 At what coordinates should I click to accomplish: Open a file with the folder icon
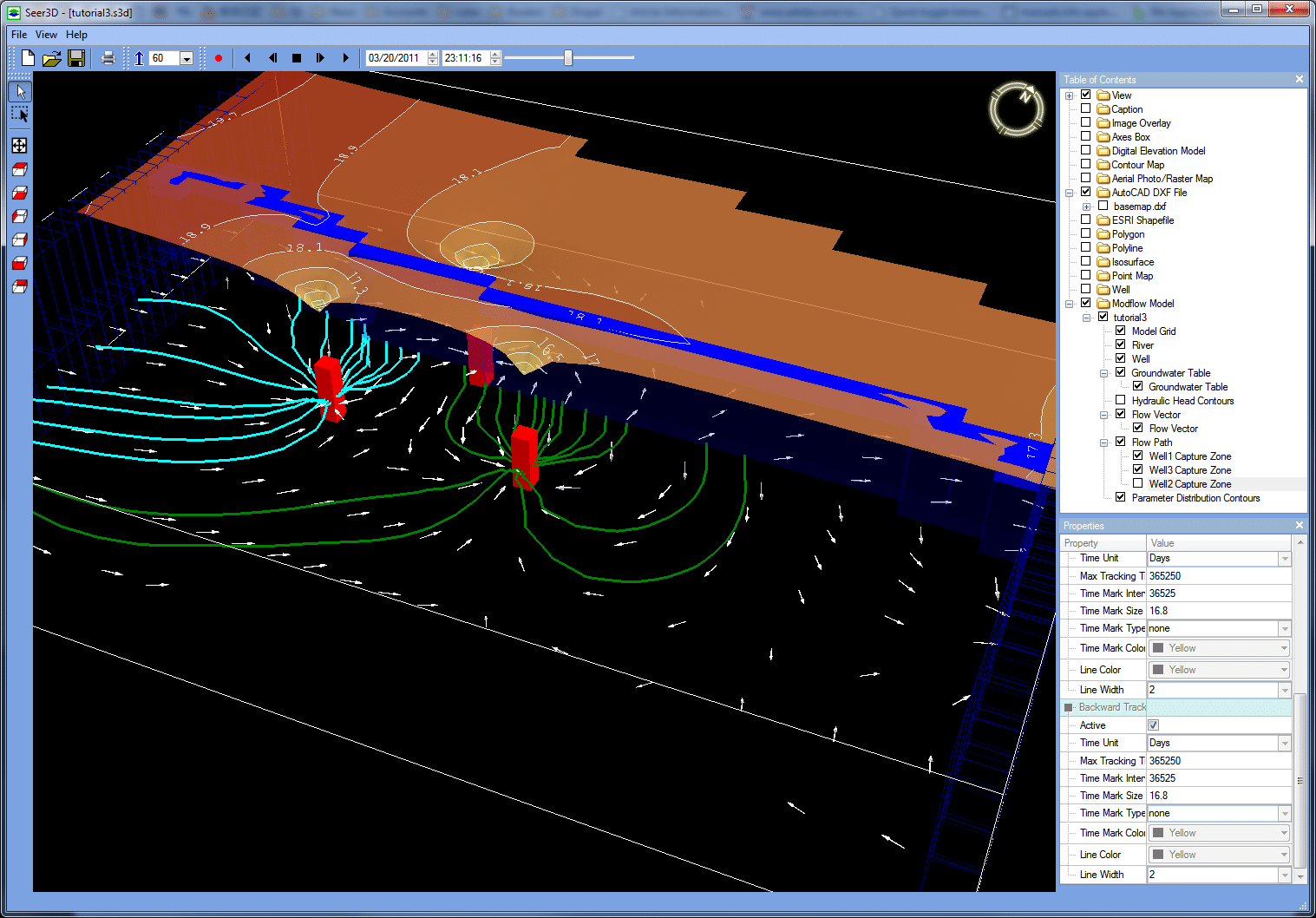(52, 58)
